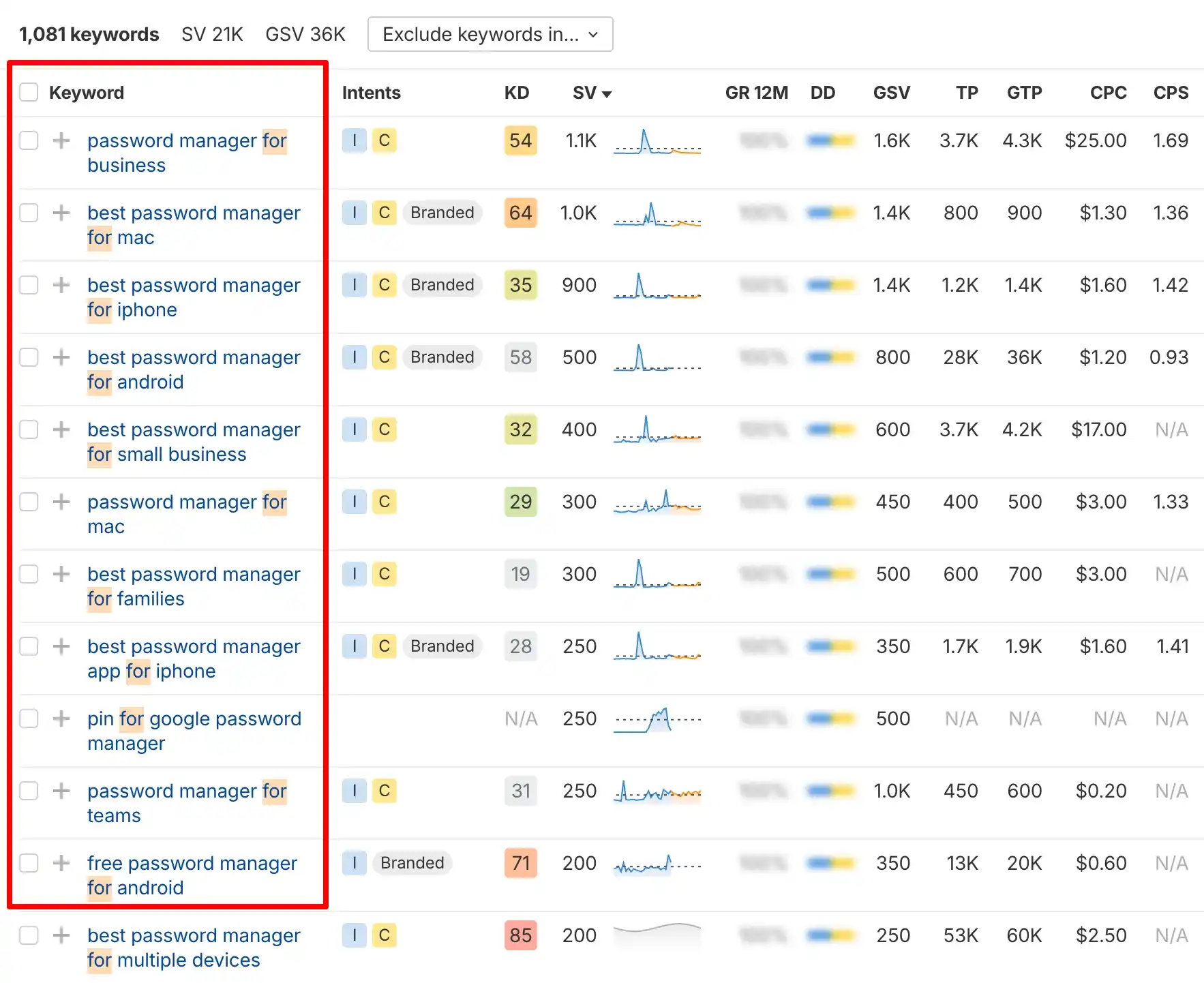Click the 'I' intent badge for 'free password manager for android'
This screenshot has height=983, width=1204.
(354, 863)
